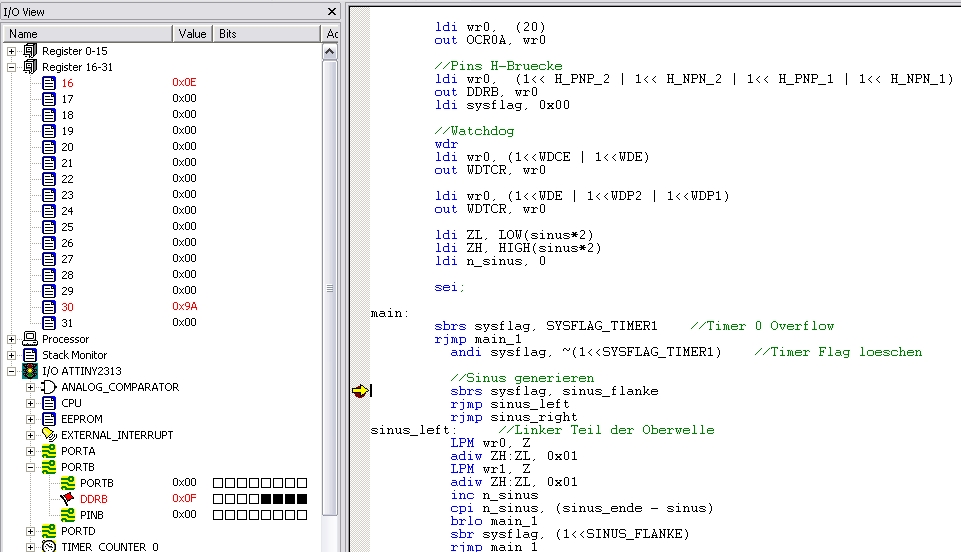This screenshot has width=961, height=552.
Task: Click the I/O ATTINY2313 chip icon
Action: 30,371
